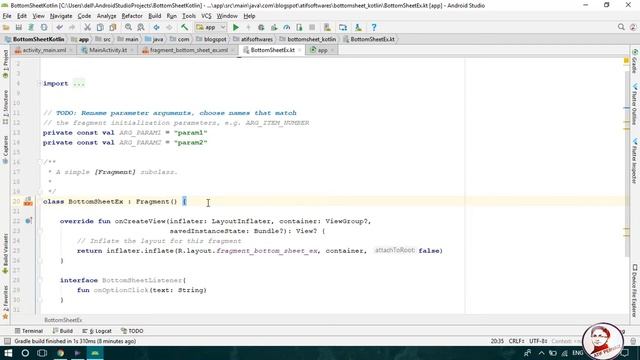Screen dimensions: 640x360
Task: Toggle the Device File Explorer panel
Action: pyautogui.click(x=635, y=291)
